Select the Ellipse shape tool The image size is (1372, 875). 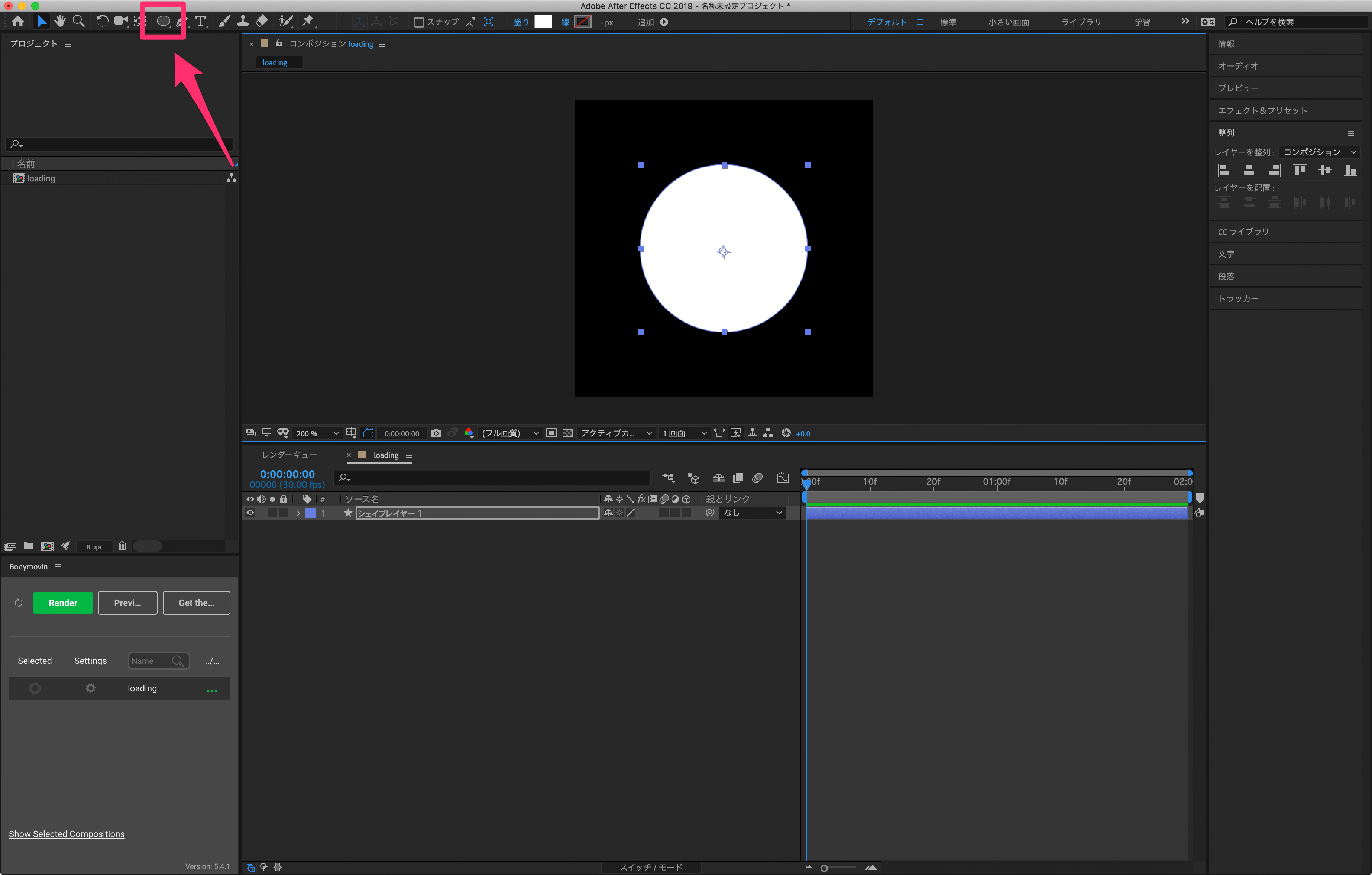click(x=163, y=22)
